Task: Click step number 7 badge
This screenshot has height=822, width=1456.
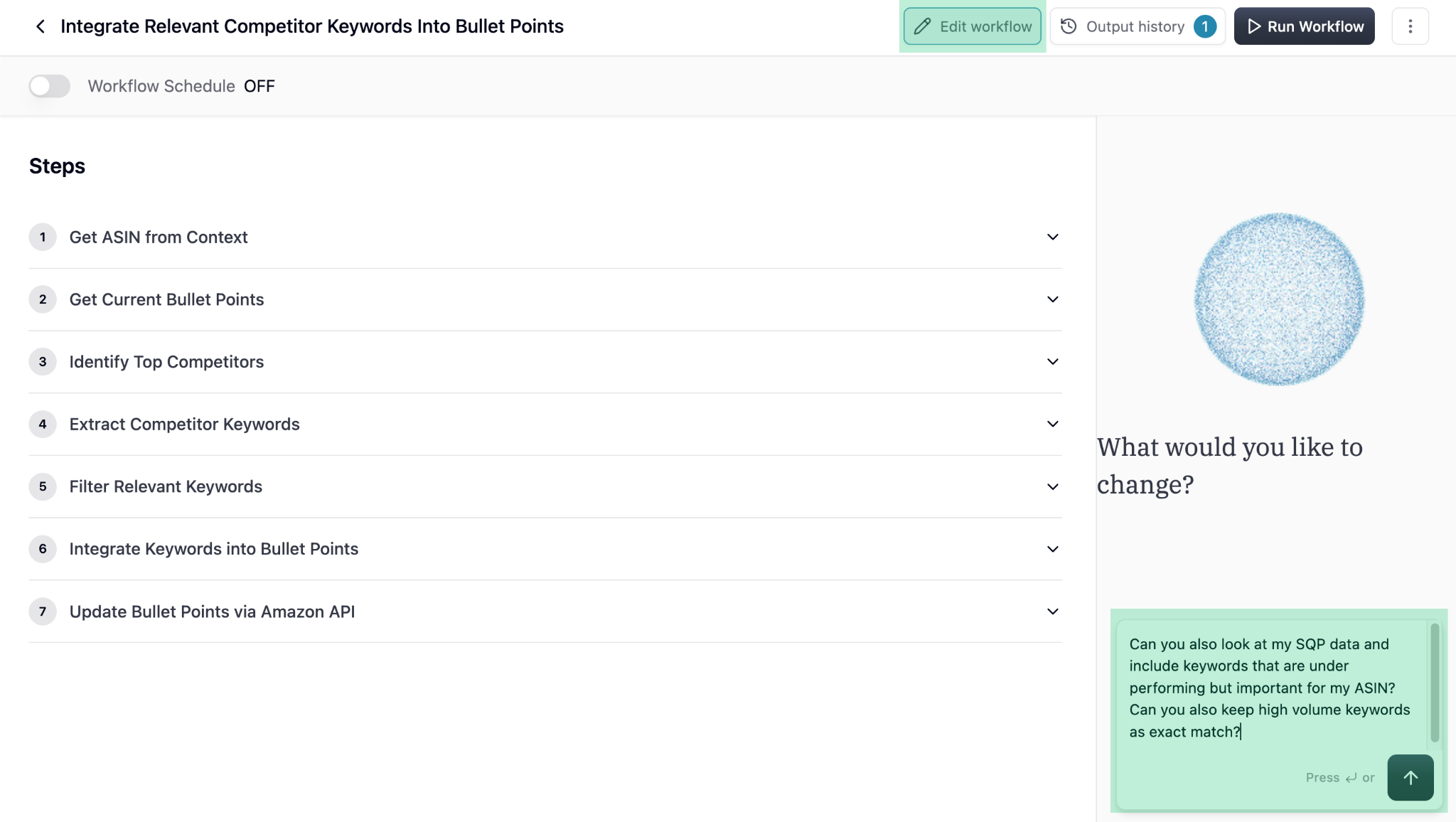Action: pyautogui.click(x=43, y=612)
